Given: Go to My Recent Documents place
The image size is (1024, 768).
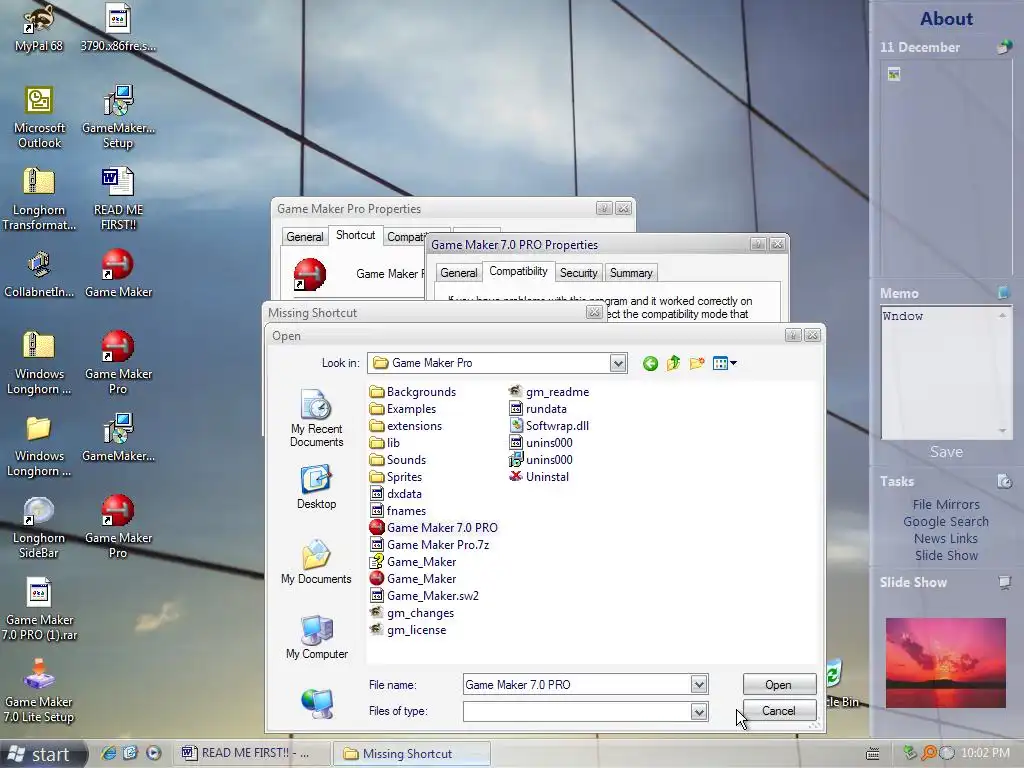Looking at the screenshot, I should coord(317,418).
